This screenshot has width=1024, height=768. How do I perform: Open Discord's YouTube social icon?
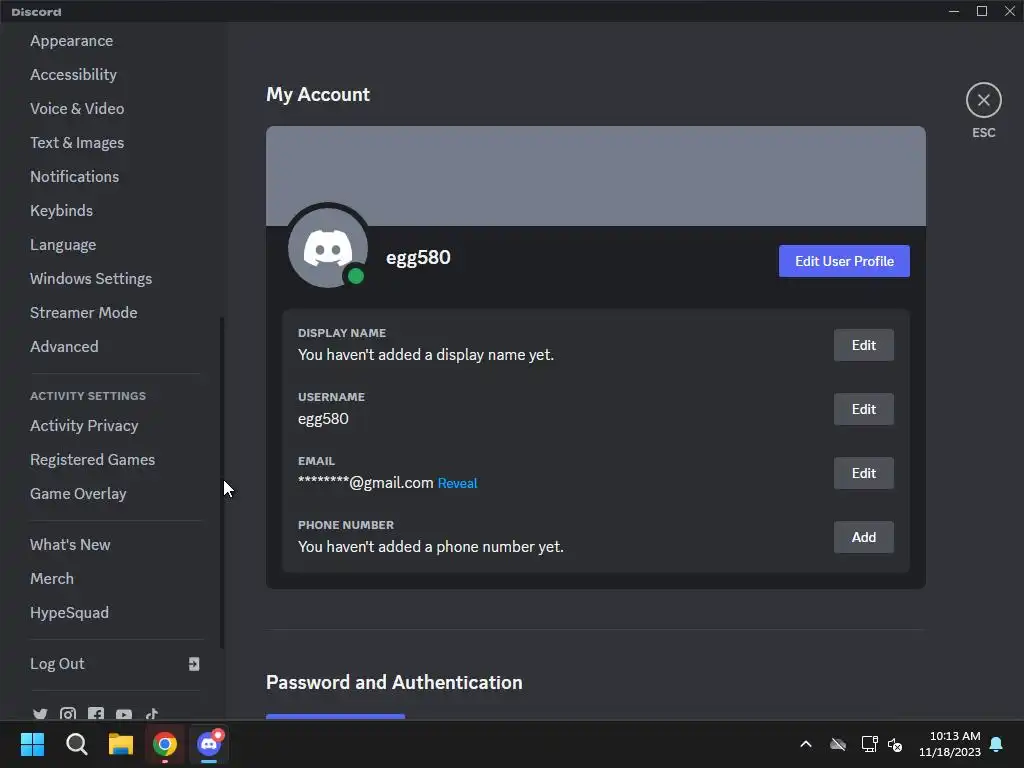pos(124,714)
